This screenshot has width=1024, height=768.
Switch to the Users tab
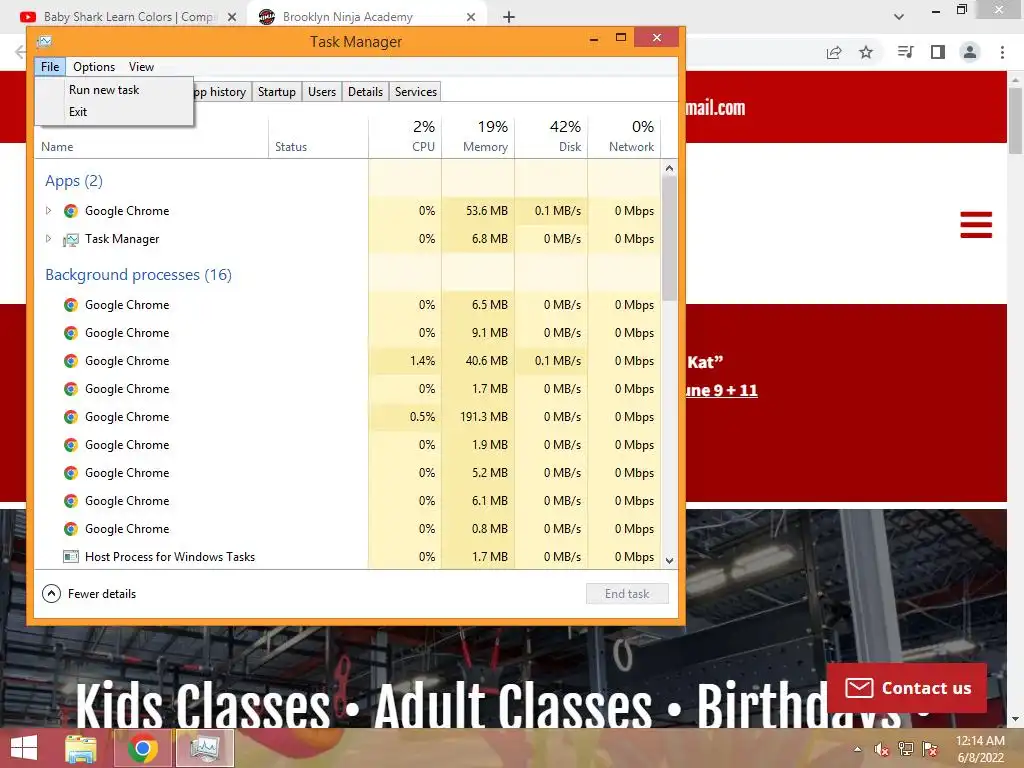pyautogui.click(x=322, y=92)
